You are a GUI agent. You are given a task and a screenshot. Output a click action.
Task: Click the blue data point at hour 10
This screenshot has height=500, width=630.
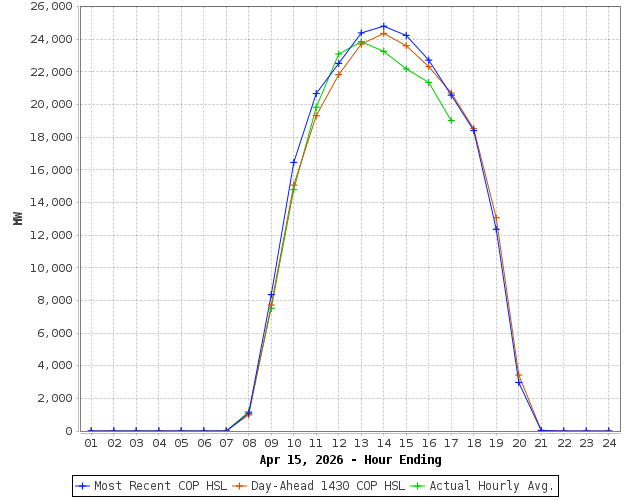(294, 162)
